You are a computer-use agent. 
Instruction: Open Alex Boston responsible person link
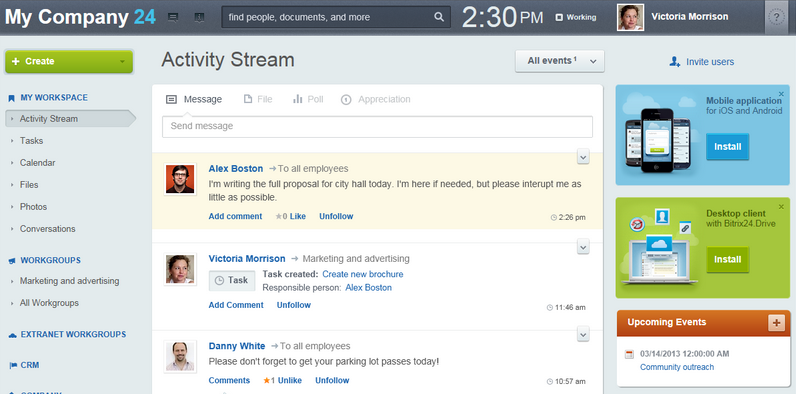tap(368, 288)
